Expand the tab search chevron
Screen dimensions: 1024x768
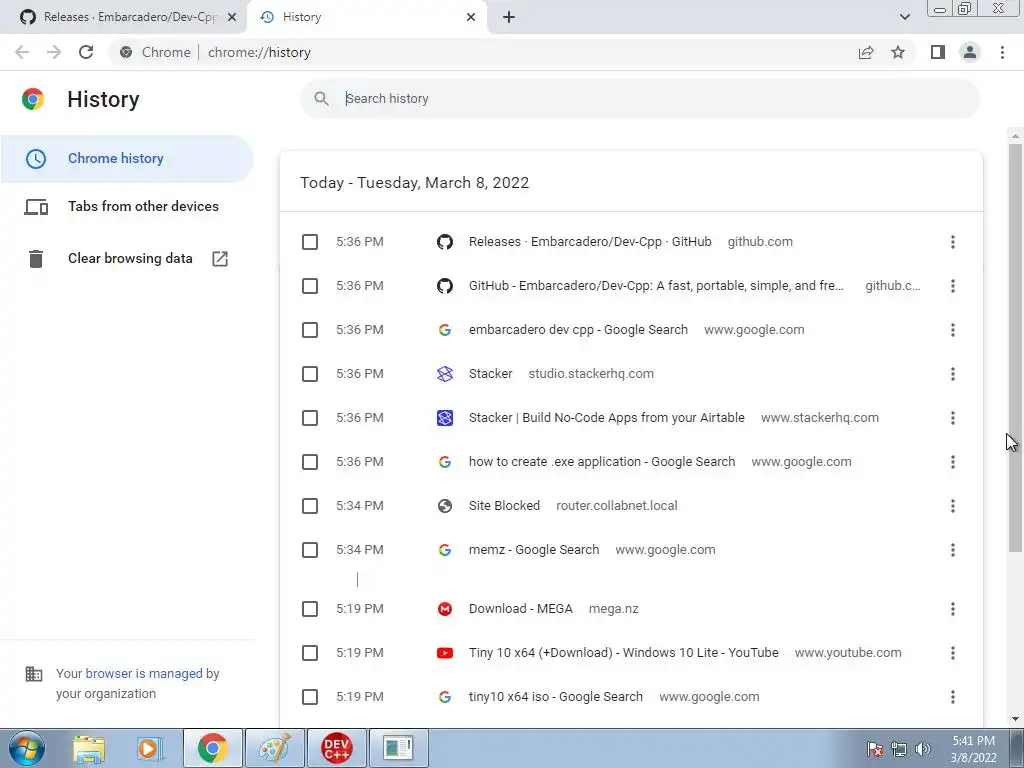[x=904, y=17]
